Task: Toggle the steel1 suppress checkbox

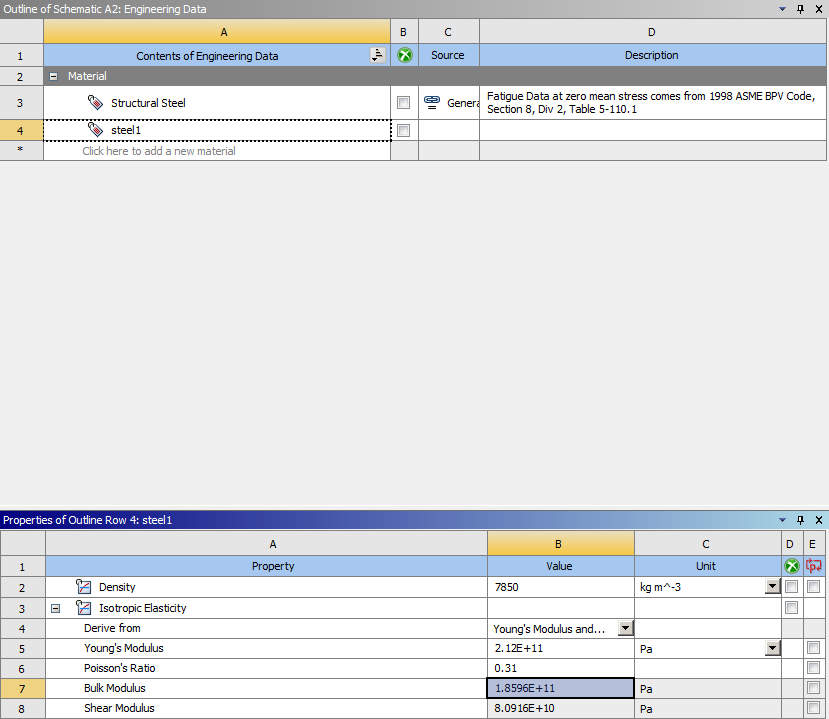Action: 403,130
